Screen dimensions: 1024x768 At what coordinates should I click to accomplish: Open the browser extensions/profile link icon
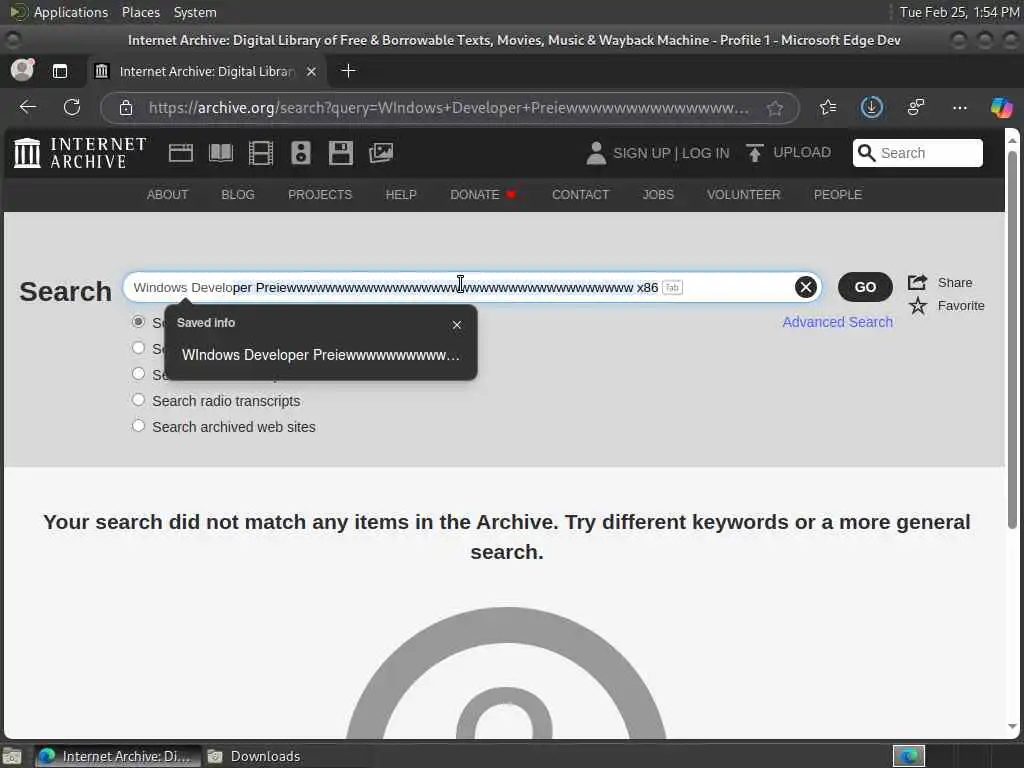(x=916, y=107)
